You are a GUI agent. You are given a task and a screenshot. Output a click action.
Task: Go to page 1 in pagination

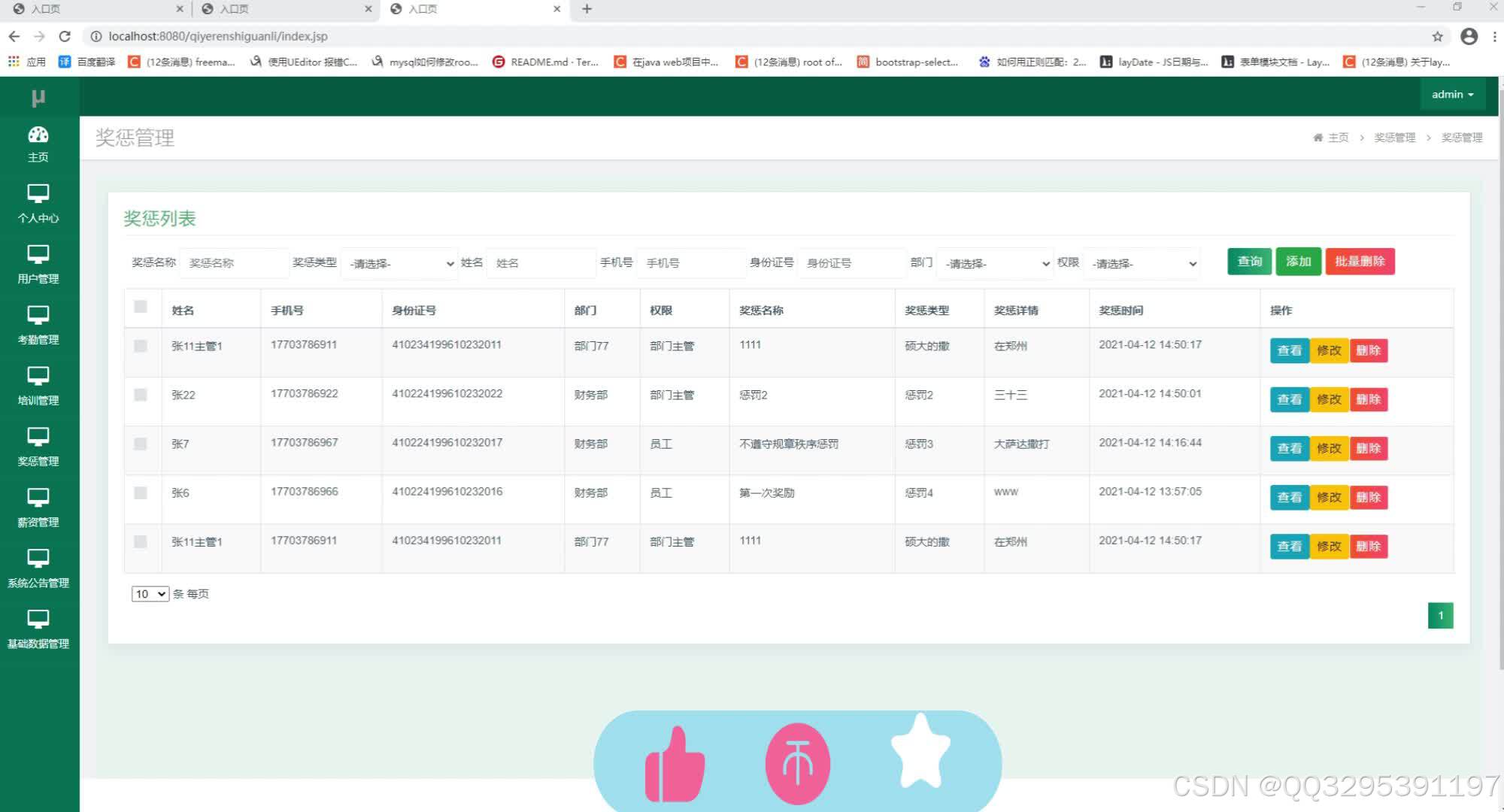(1440, 616)
